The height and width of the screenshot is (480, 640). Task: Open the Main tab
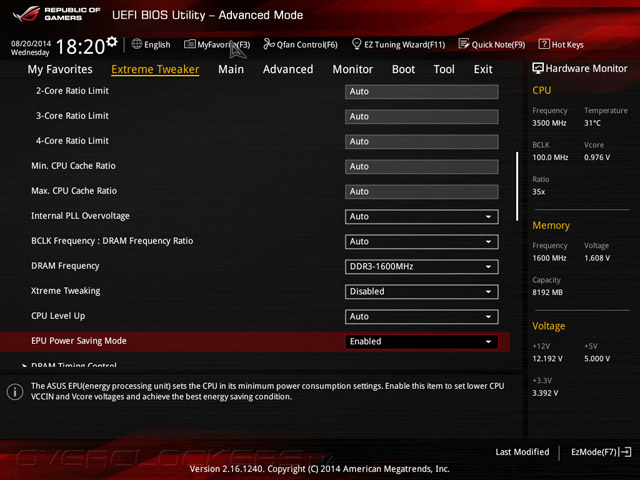coord(231,69)
